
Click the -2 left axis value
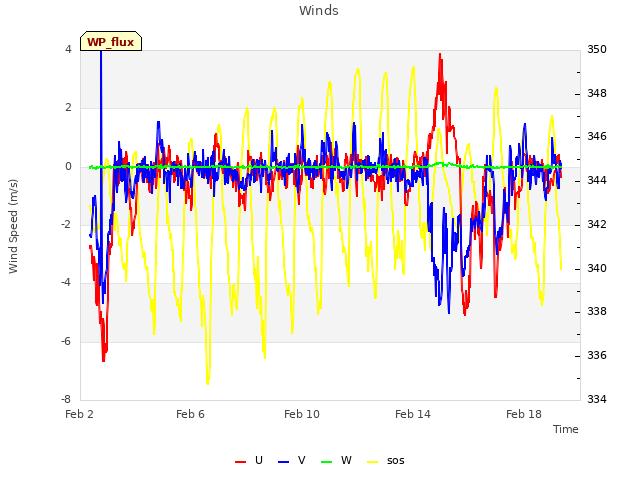[66, 224]
